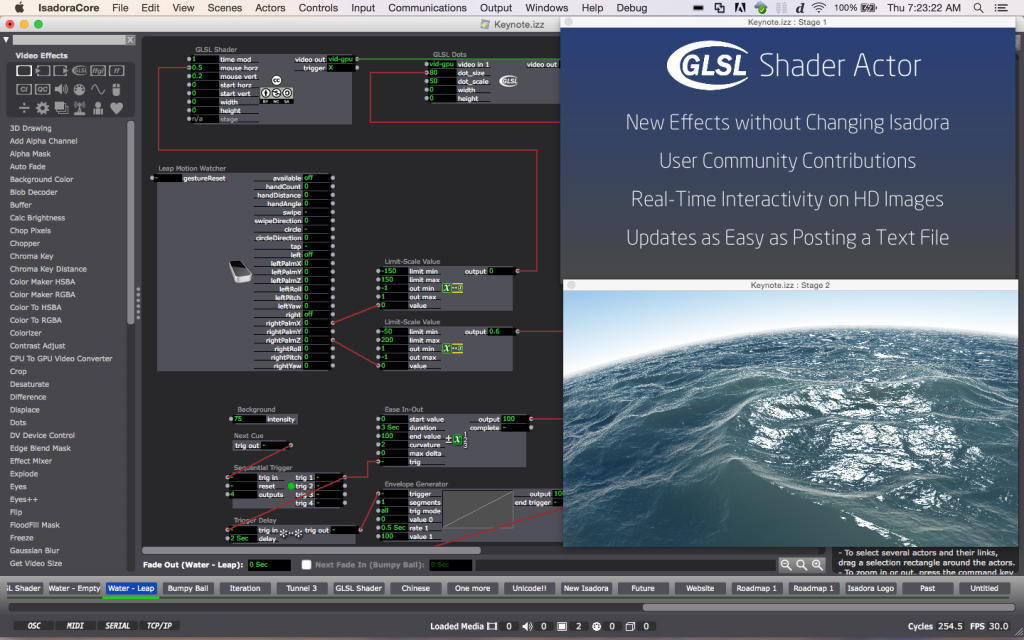This screenshot has height=640, width=1024.
Task: Open the Scenes menu
Action: coord(224,8)
